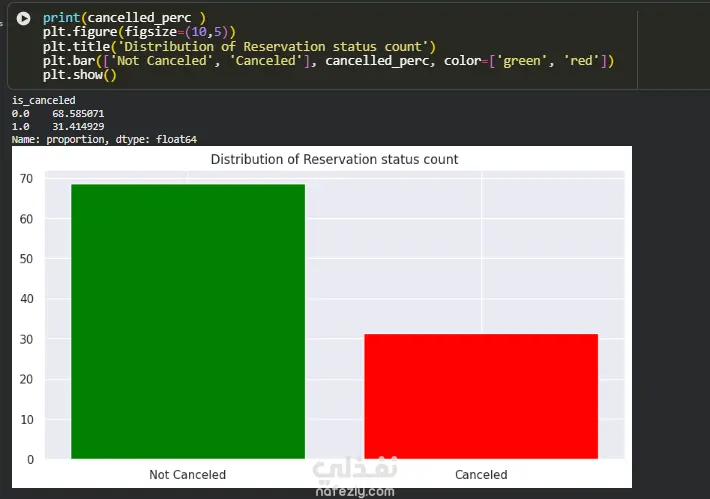Click the green Not Canceled bar
This screenshot has height=499, width=710.
pyautogui.click(x=188, y=321)
